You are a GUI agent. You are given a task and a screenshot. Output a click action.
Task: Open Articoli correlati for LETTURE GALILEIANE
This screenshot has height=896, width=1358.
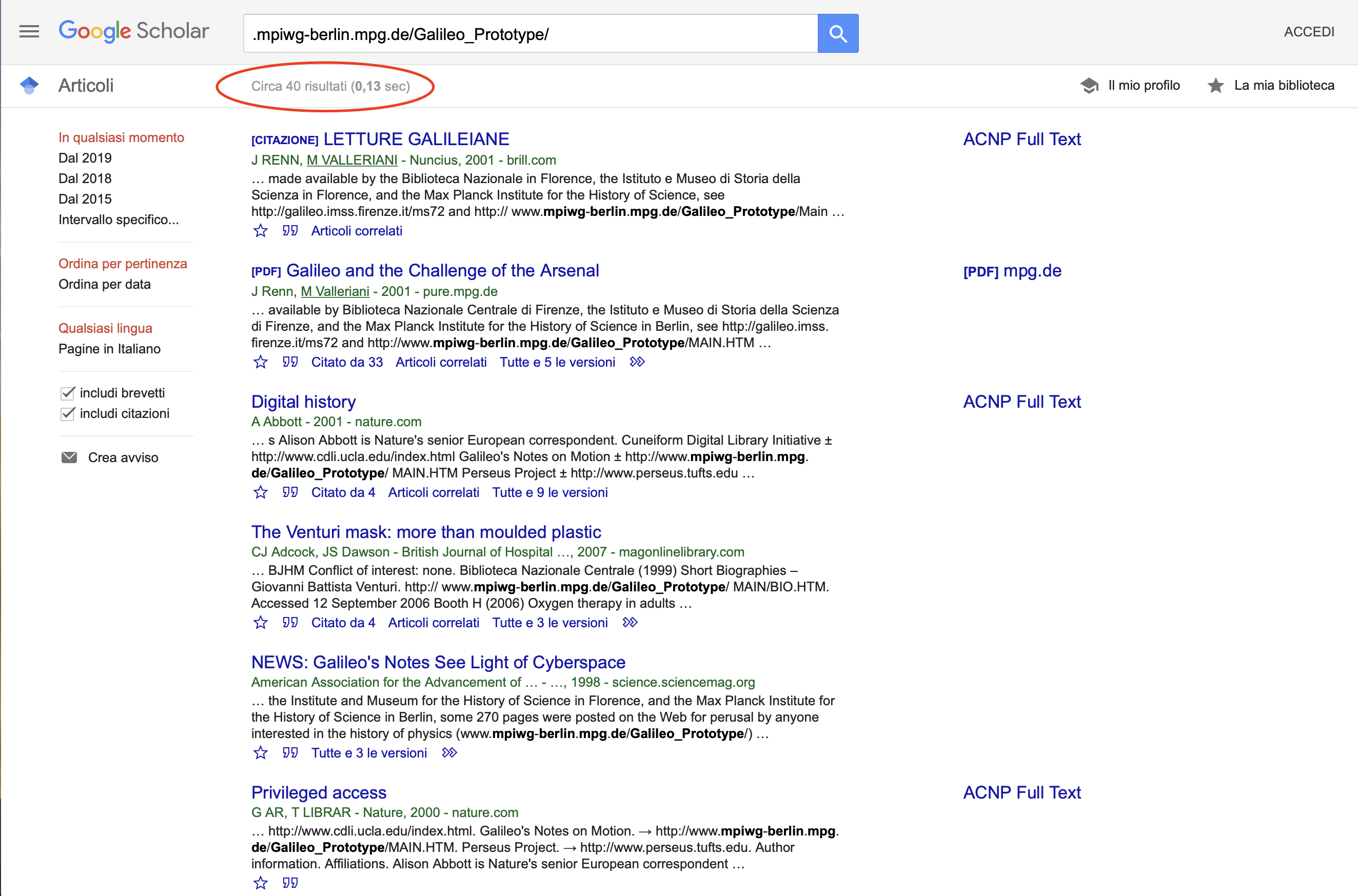[x=357, y=231]
